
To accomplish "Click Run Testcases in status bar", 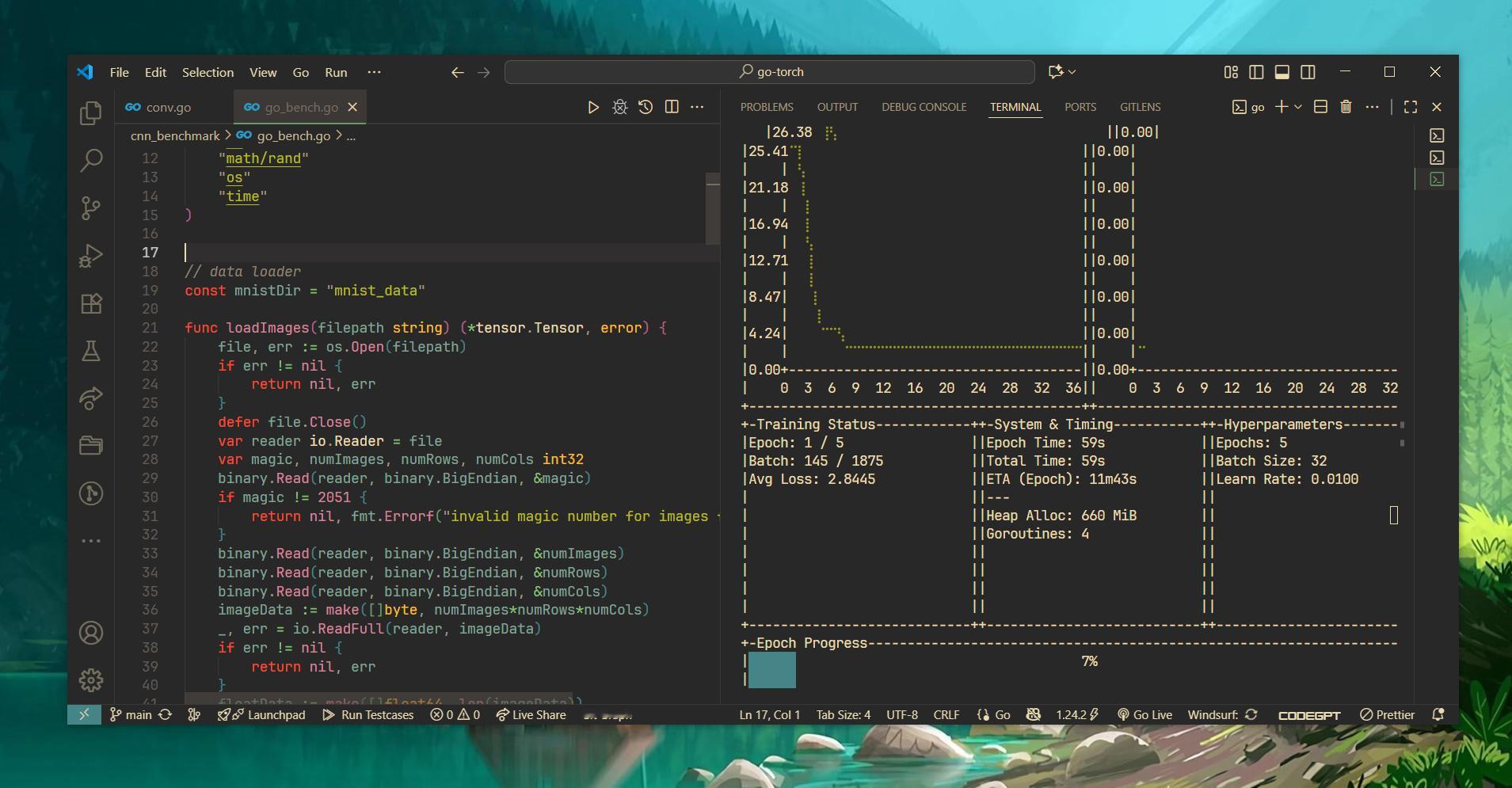I will pos(368,714).
